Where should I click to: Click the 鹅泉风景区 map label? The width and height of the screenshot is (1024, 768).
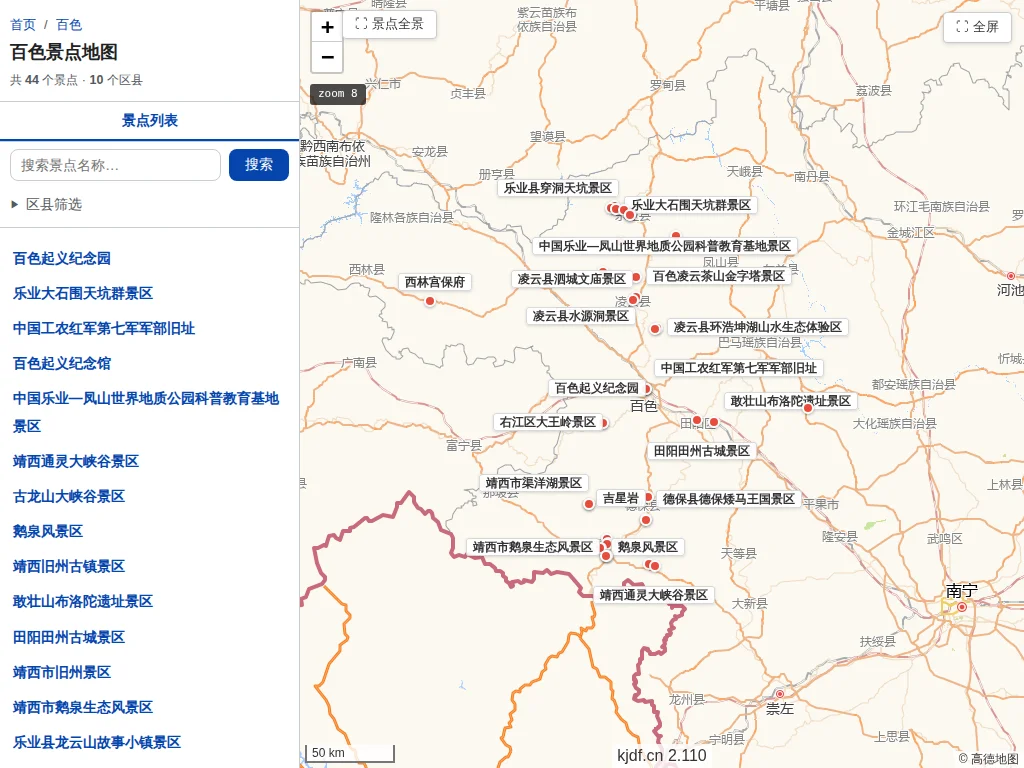click(x=648, y=547)
